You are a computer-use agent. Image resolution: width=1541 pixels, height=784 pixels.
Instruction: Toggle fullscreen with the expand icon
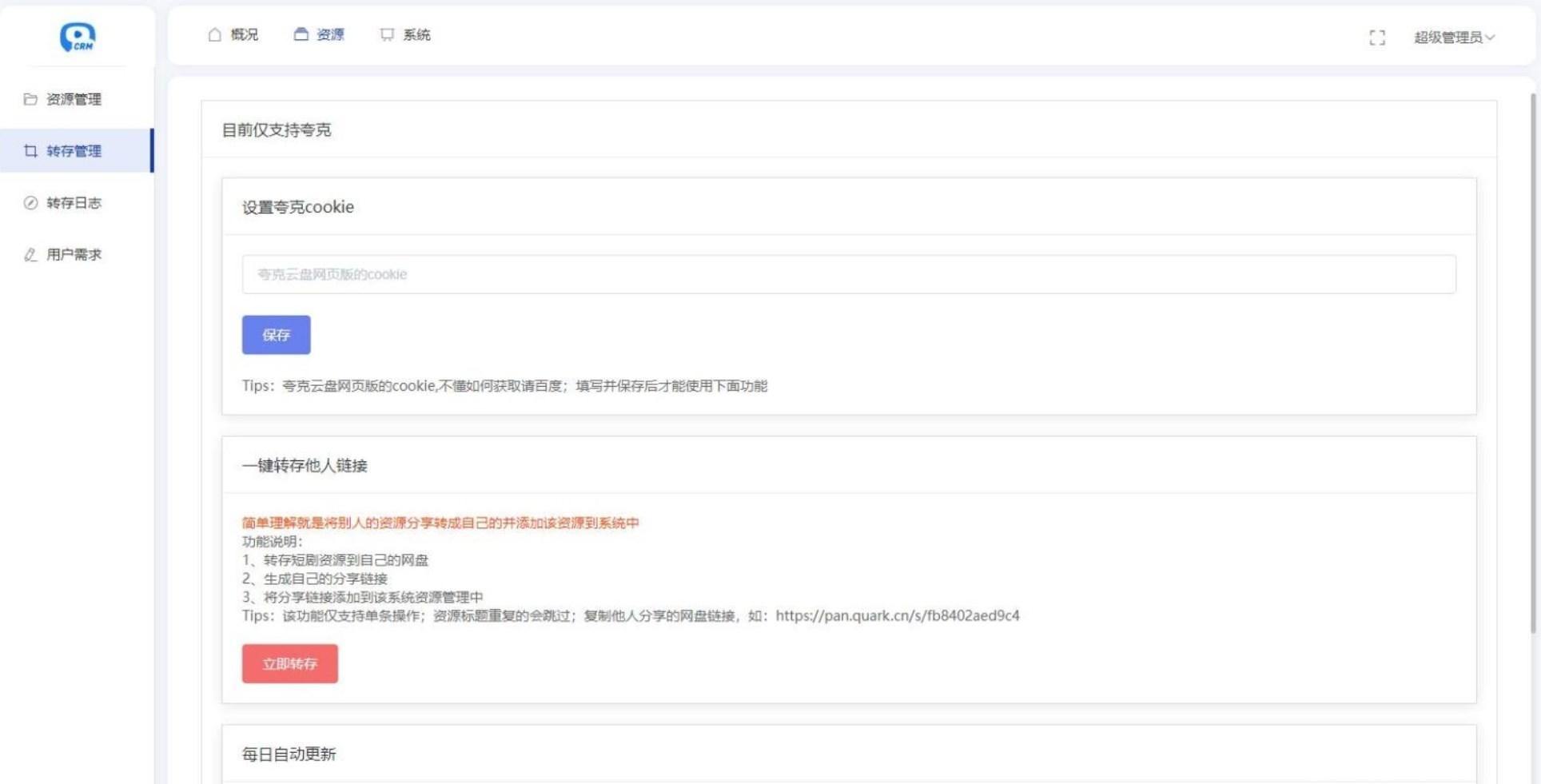[x=1377, y=38]
